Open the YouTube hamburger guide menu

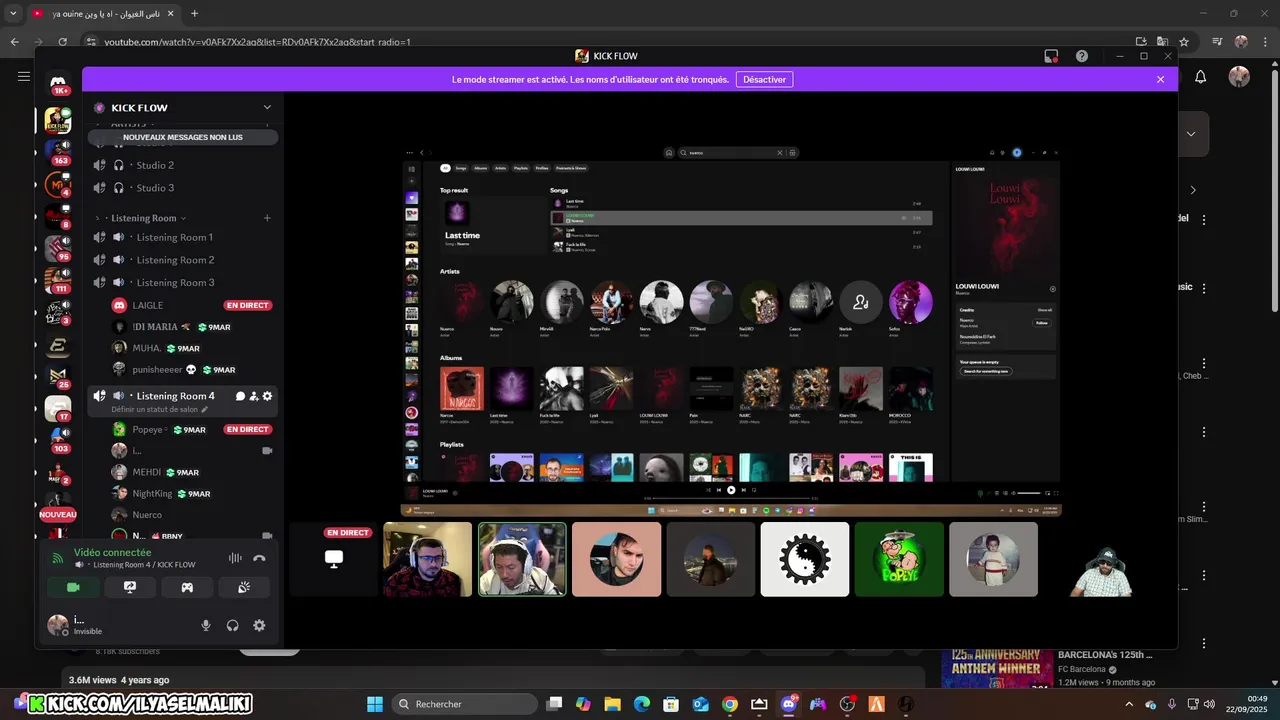23,76
